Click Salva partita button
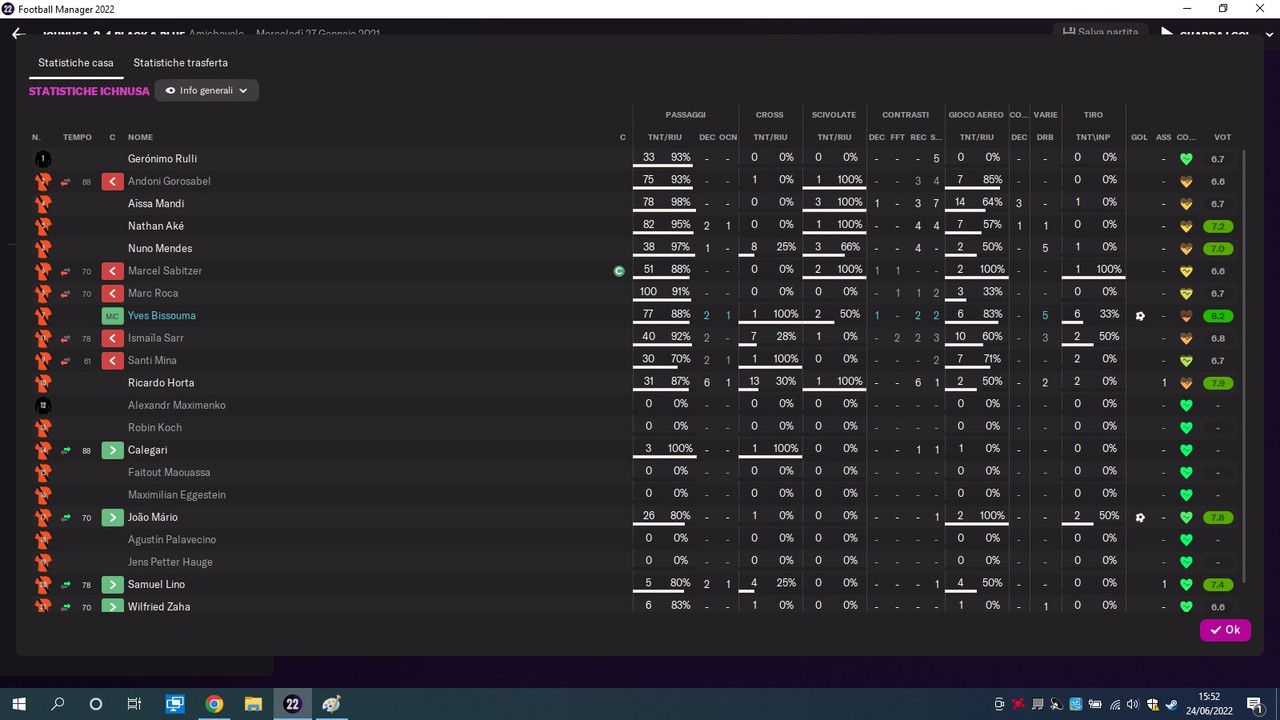1280x720 pixels. [1099, 32]
